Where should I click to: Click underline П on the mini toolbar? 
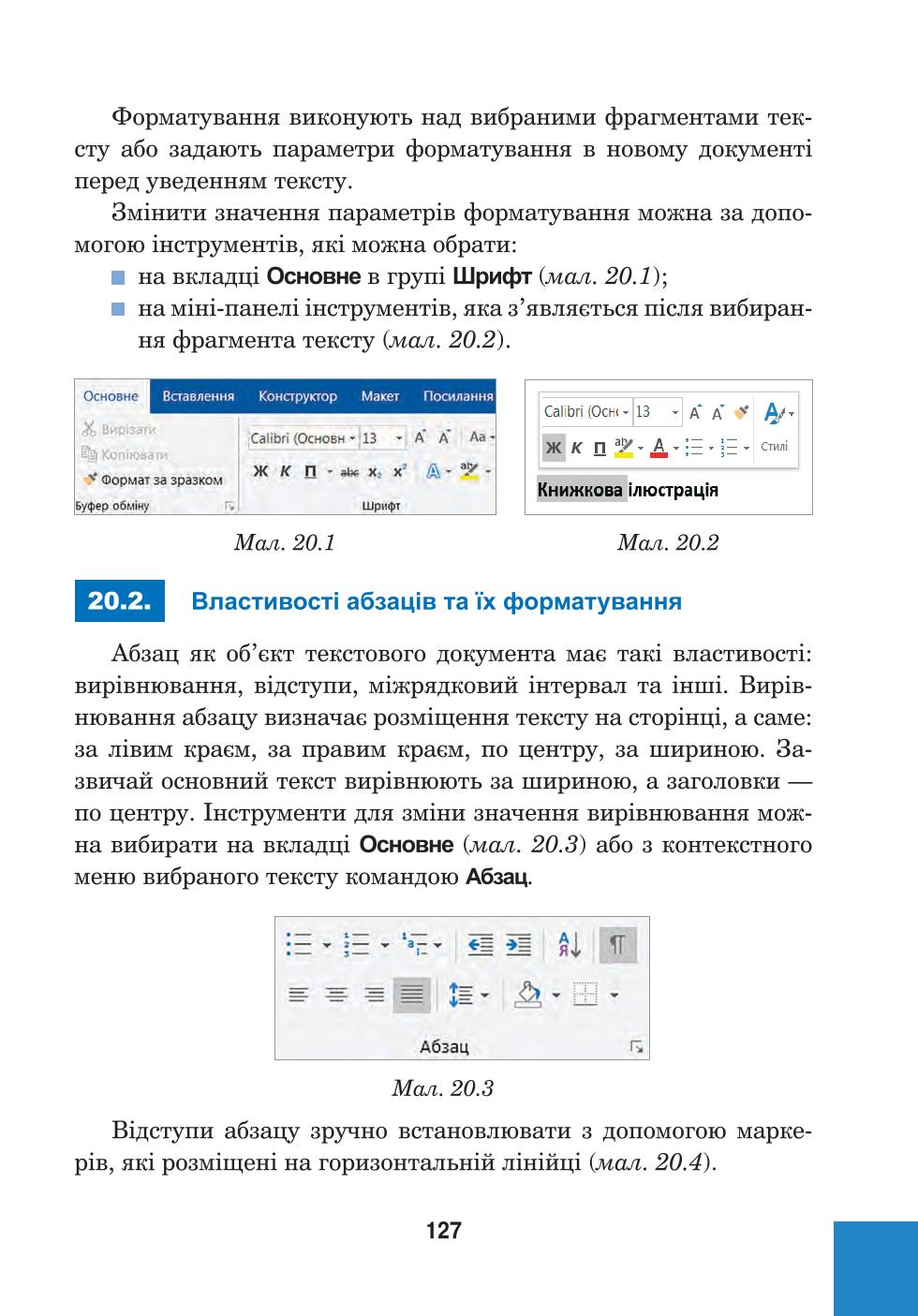click(x=600, y=448)
